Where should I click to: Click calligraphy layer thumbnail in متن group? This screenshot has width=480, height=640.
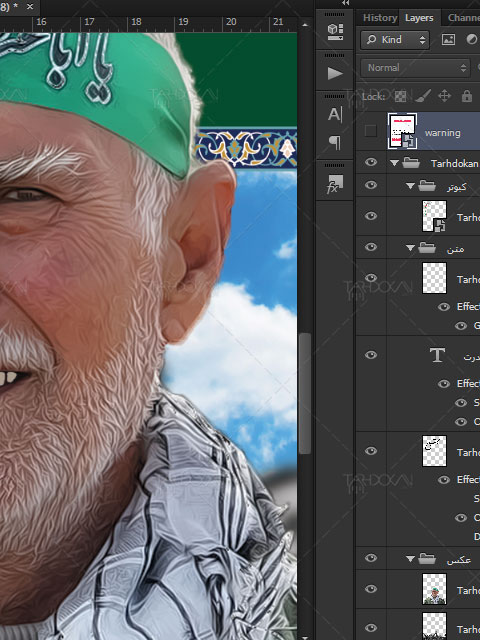point(434,451)
